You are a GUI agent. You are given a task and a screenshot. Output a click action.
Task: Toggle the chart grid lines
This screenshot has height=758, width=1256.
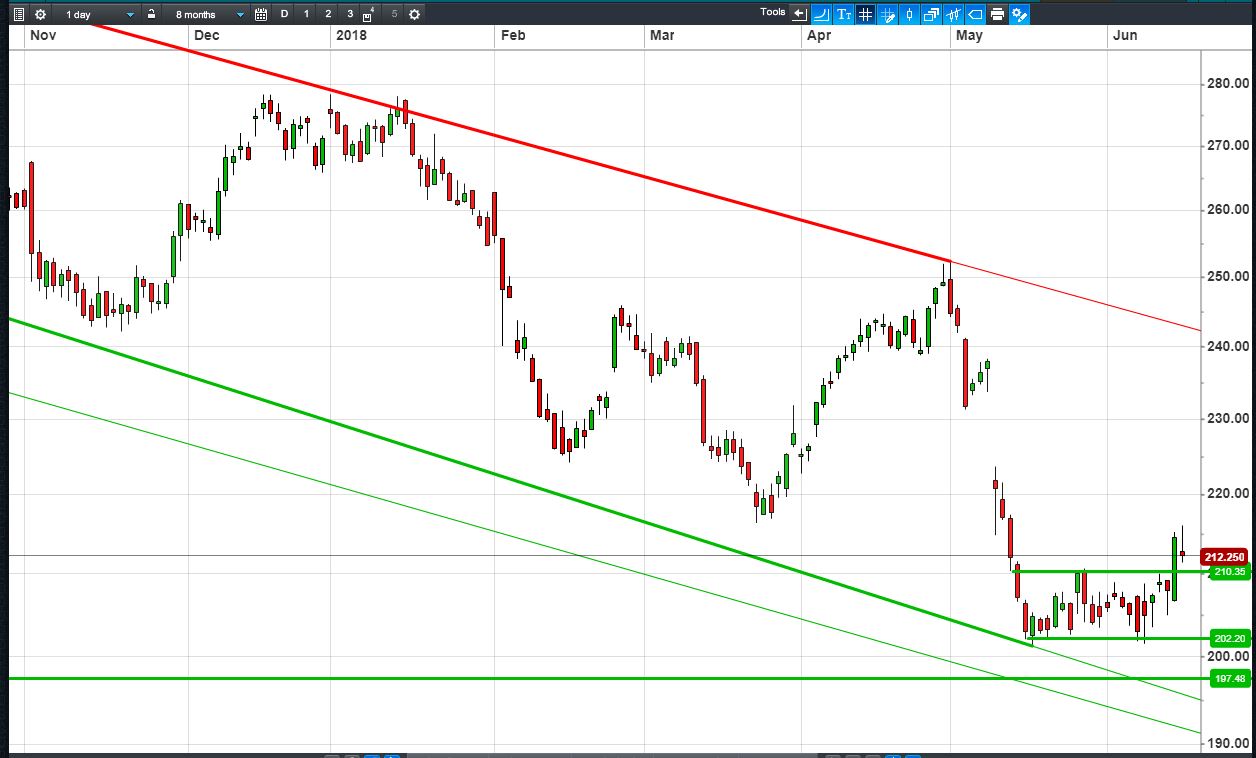[865, 14]
